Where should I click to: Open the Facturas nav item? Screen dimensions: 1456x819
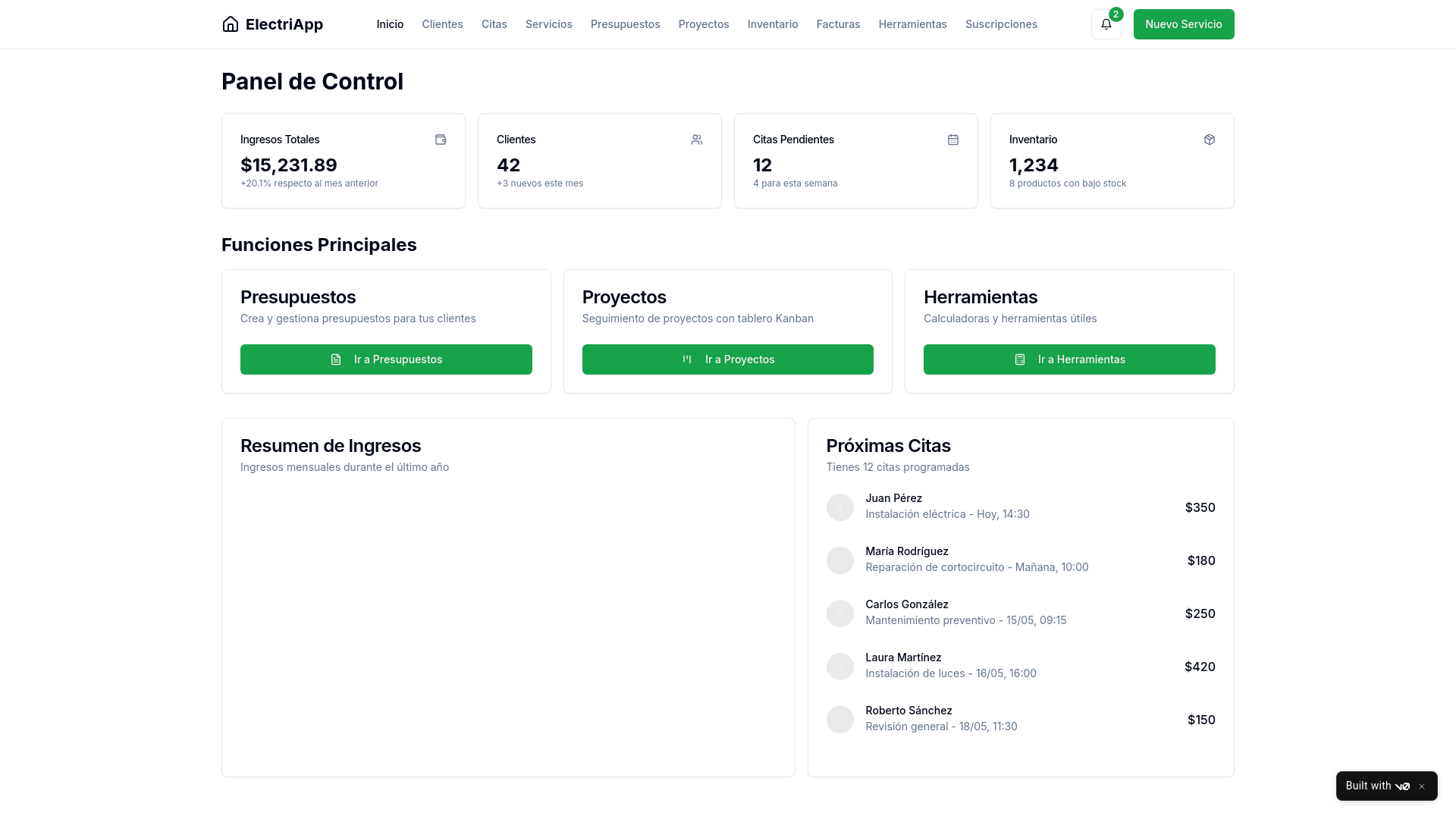(x=838, y=24)
